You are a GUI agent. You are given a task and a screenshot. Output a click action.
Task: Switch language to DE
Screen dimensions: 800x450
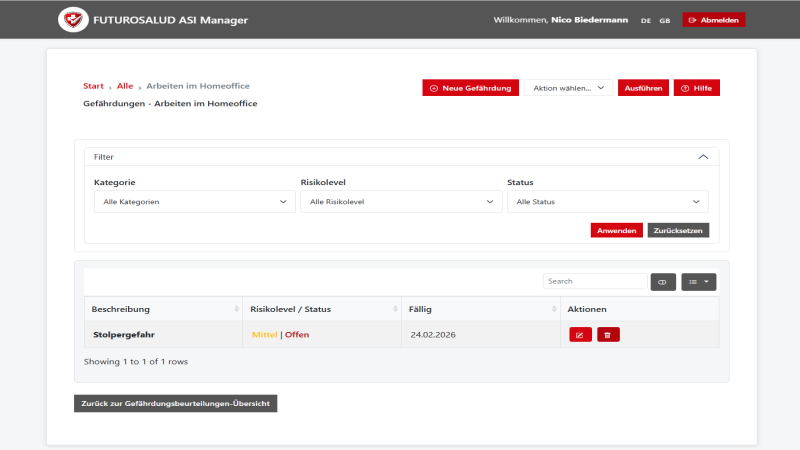point(646,20)
